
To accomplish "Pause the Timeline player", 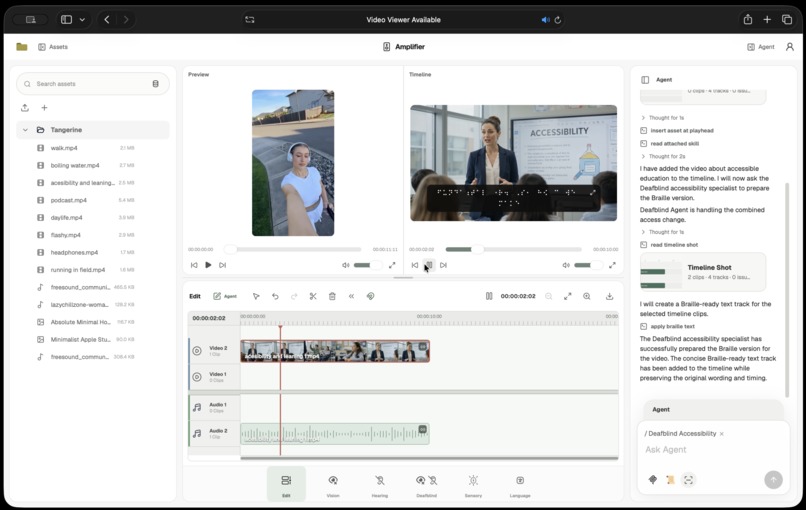I will pos(429,265).
